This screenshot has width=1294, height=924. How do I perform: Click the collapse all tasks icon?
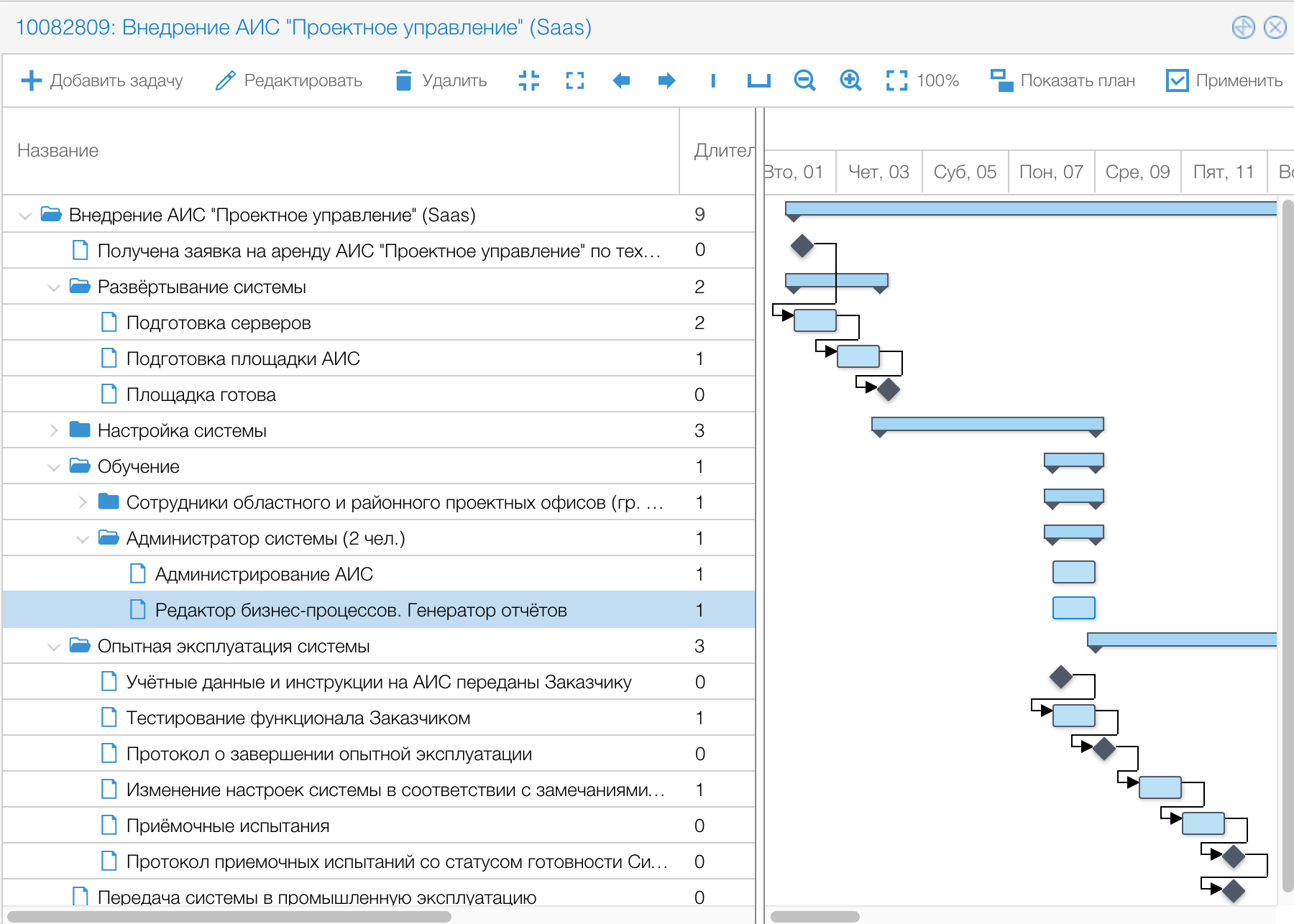coord(528,80)
